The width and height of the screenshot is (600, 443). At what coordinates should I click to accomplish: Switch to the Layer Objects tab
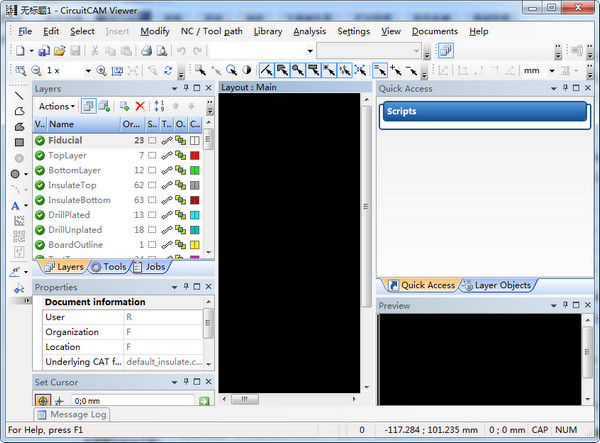point(497,285)
